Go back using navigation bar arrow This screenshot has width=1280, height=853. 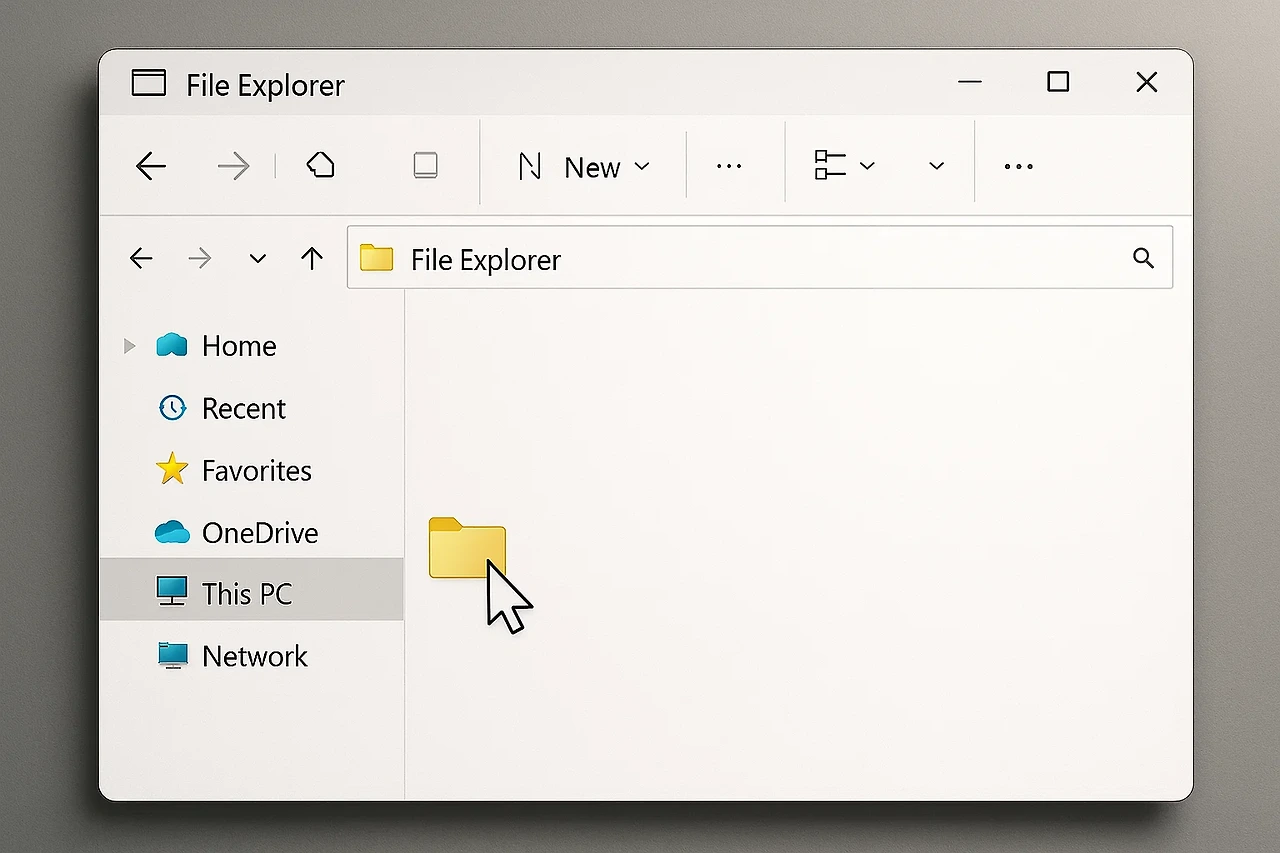[141, 259]
